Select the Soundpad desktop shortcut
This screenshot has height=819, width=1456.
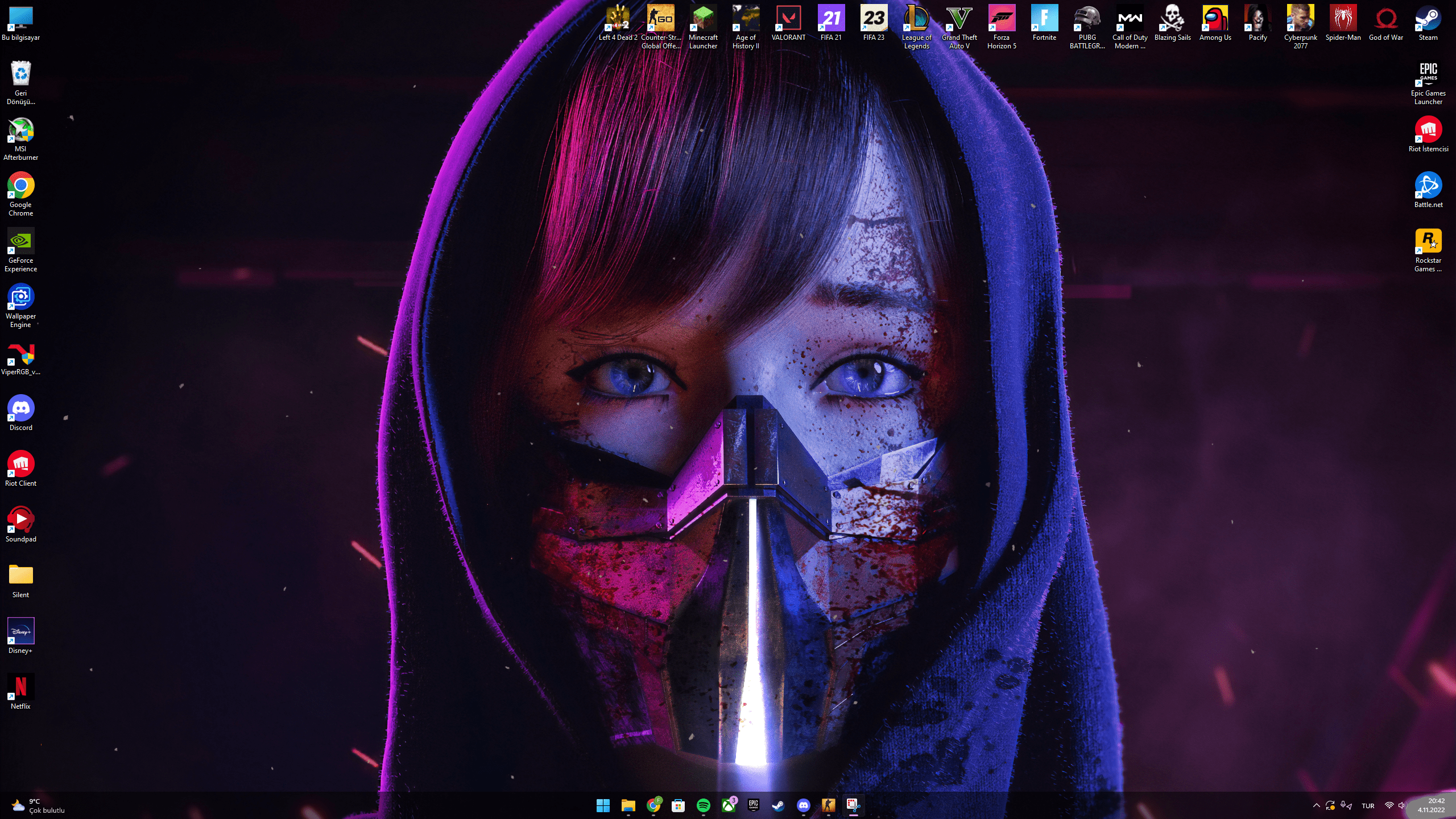pyautogui.click(x=20, y=524)
